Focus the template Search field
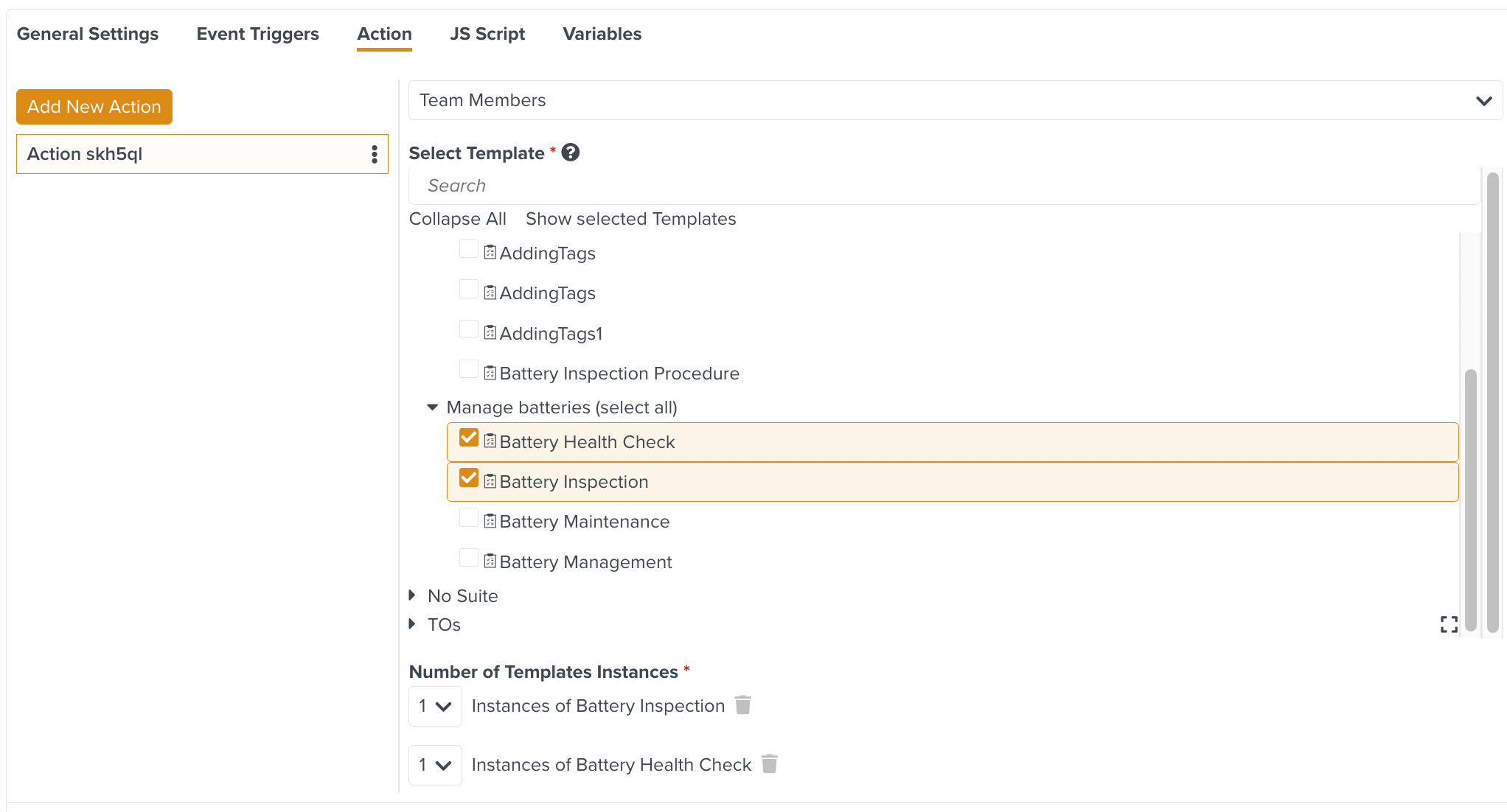 [x=944, y=186]
